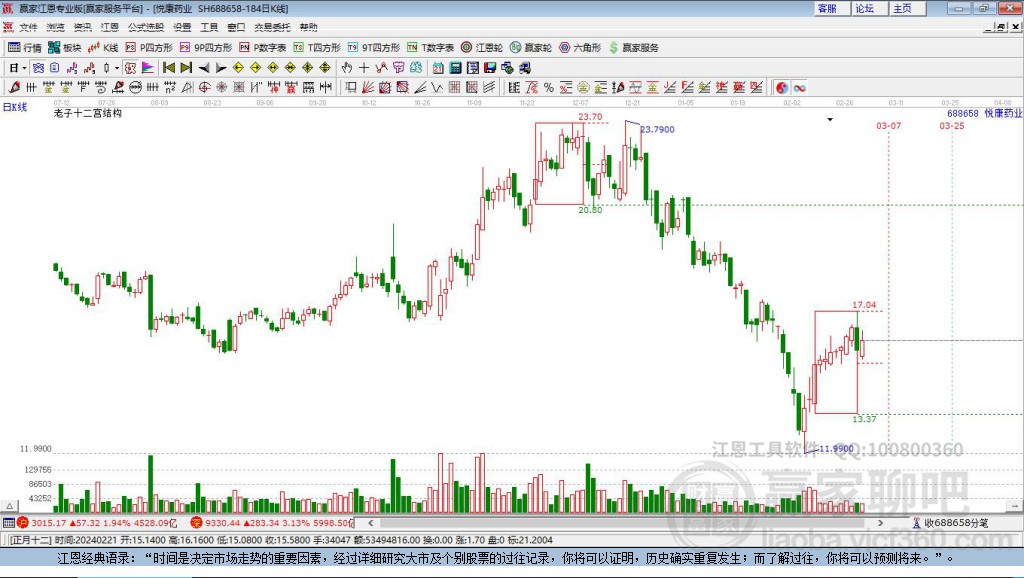Restore the inner chart child window
The width and height of the screenshot is (1024, 578).
pyautogui.click(x=1002, y=27)
